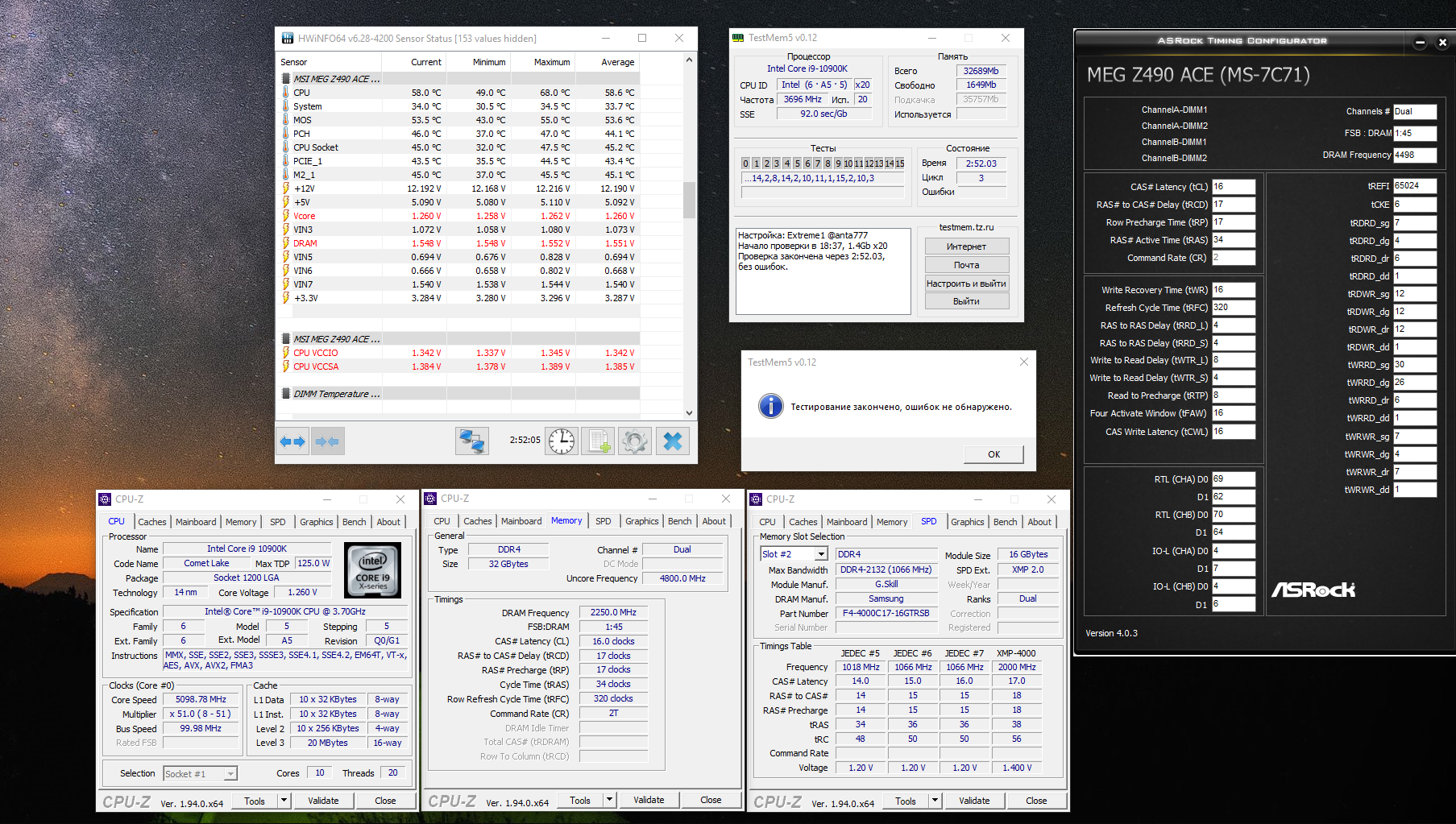The image size is (1456, 824).
Task: Open Slot #2 dropdown in CPU-Z SPD
Action: point(821,554)
